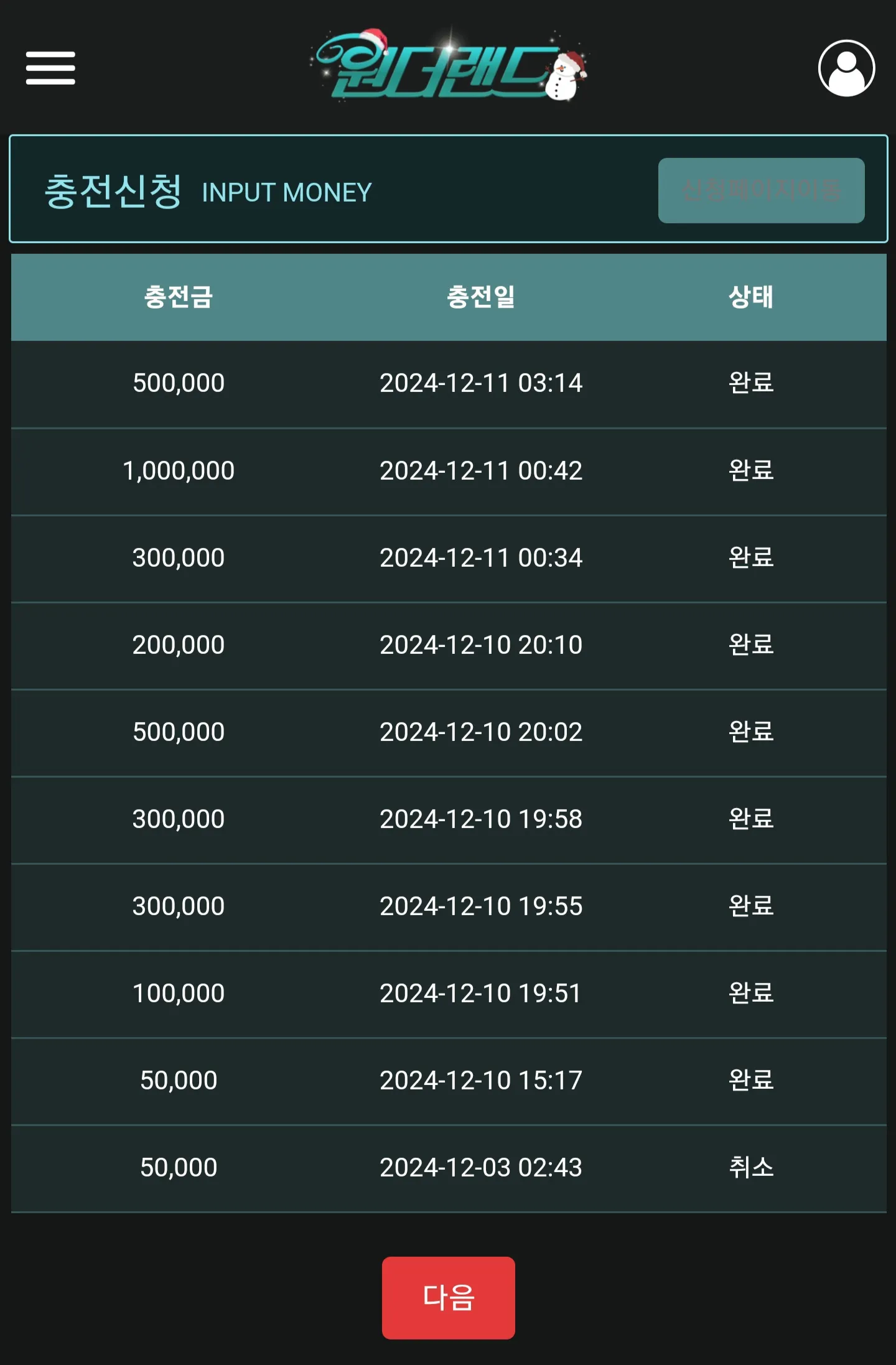
Task: Click the 취소 status of the last row
Action: [x=751, y=1167]
